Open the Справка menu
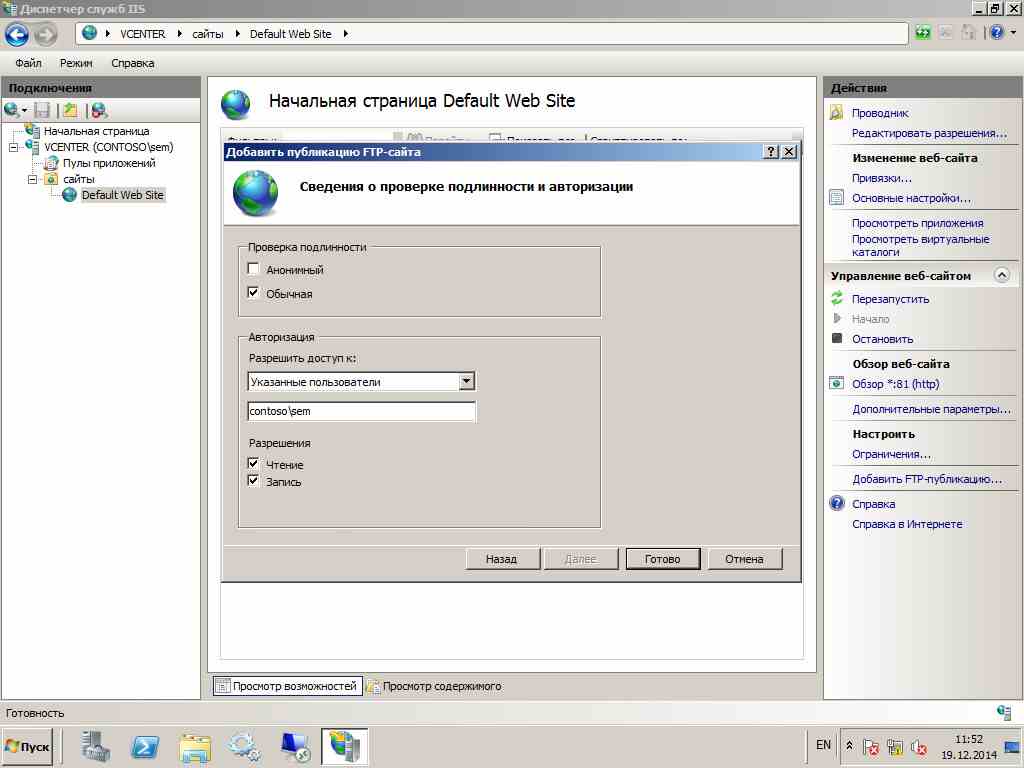Screen dimensions: 1024x768 click(133, 63)
